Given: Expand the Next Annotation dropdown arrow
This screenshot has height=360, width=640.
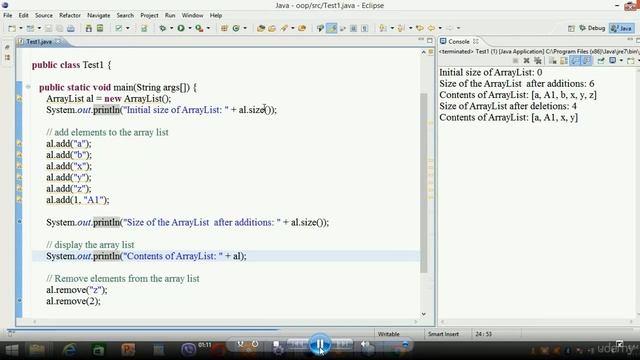Looking at the screenshot, I should [x=392, y=28].
